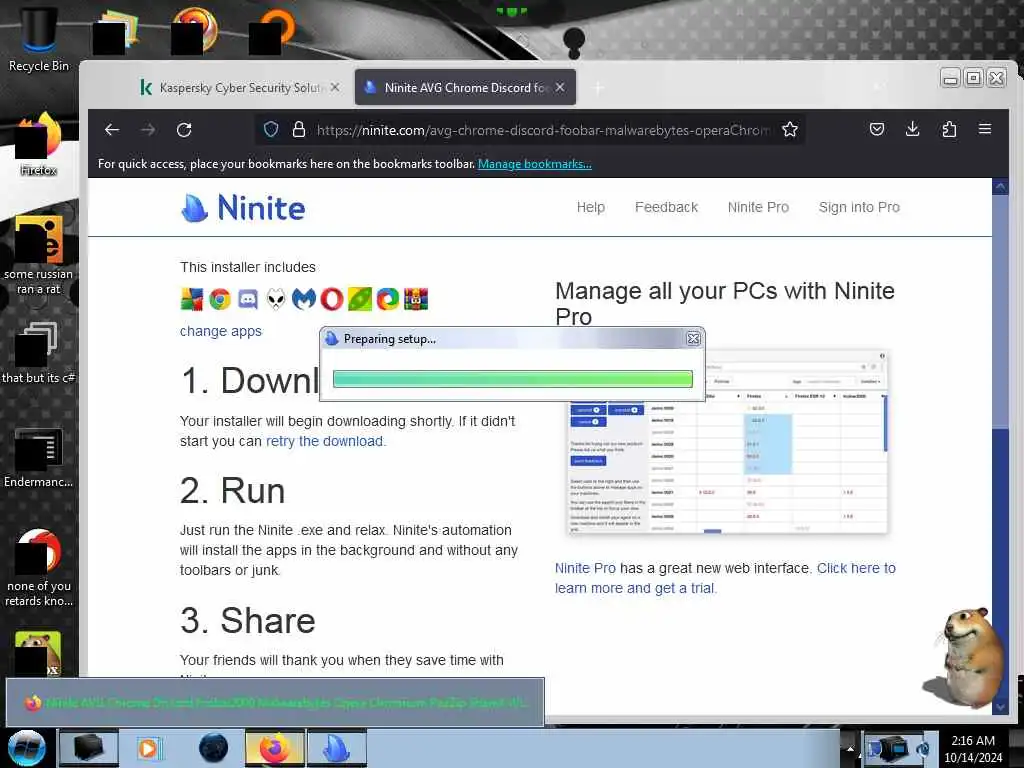The width and height of the screenshot is (1024, 768).
Task: Click the green PeaZip icon
Action: click(x=360, y=299)
